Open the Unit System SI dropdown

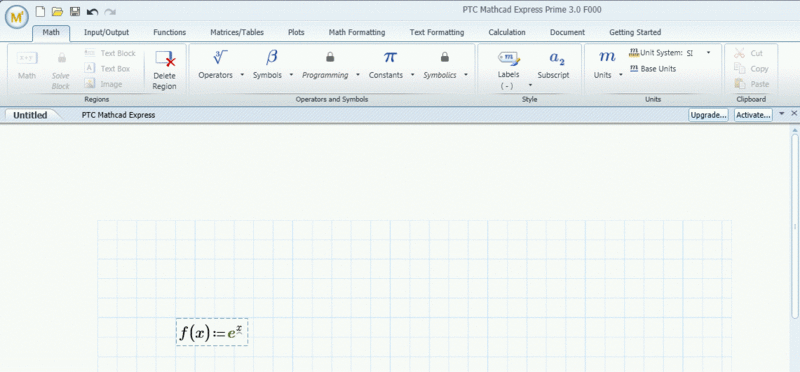coord(708,53)
